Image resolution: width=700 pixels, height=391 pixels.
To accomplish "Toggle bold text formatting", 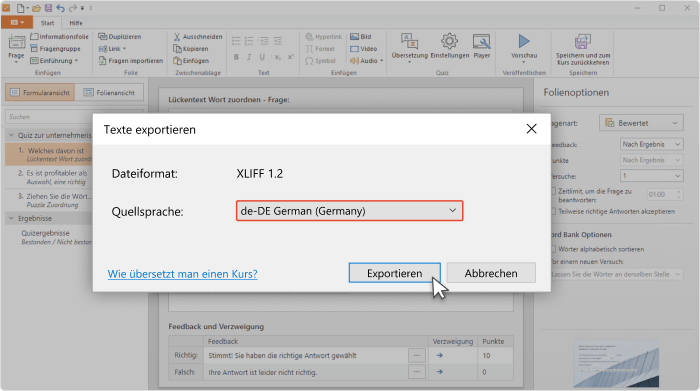I will [x=236, y=57].
